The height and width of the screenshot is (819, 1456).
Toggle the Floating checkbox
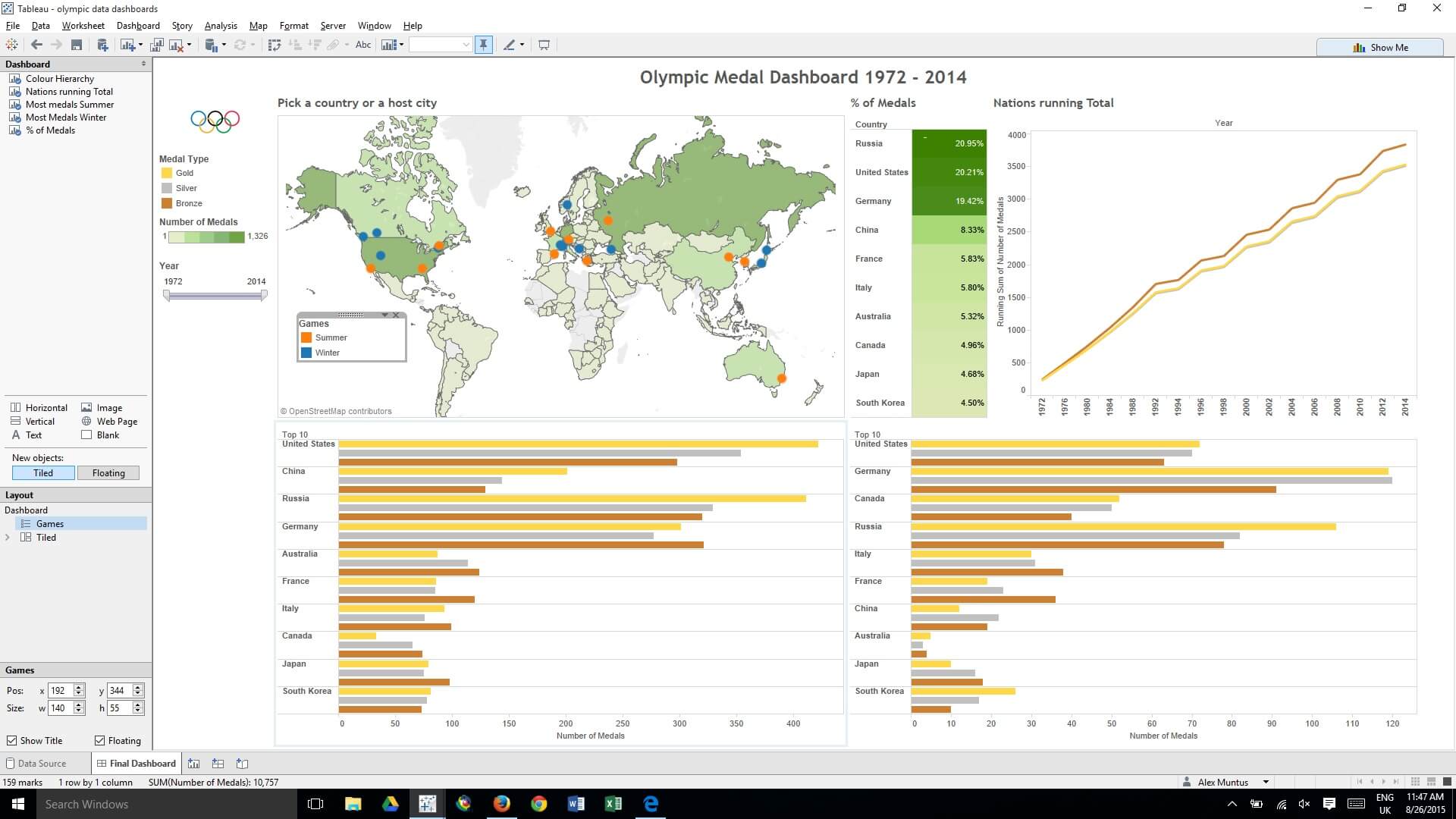[x=99, y=741]
